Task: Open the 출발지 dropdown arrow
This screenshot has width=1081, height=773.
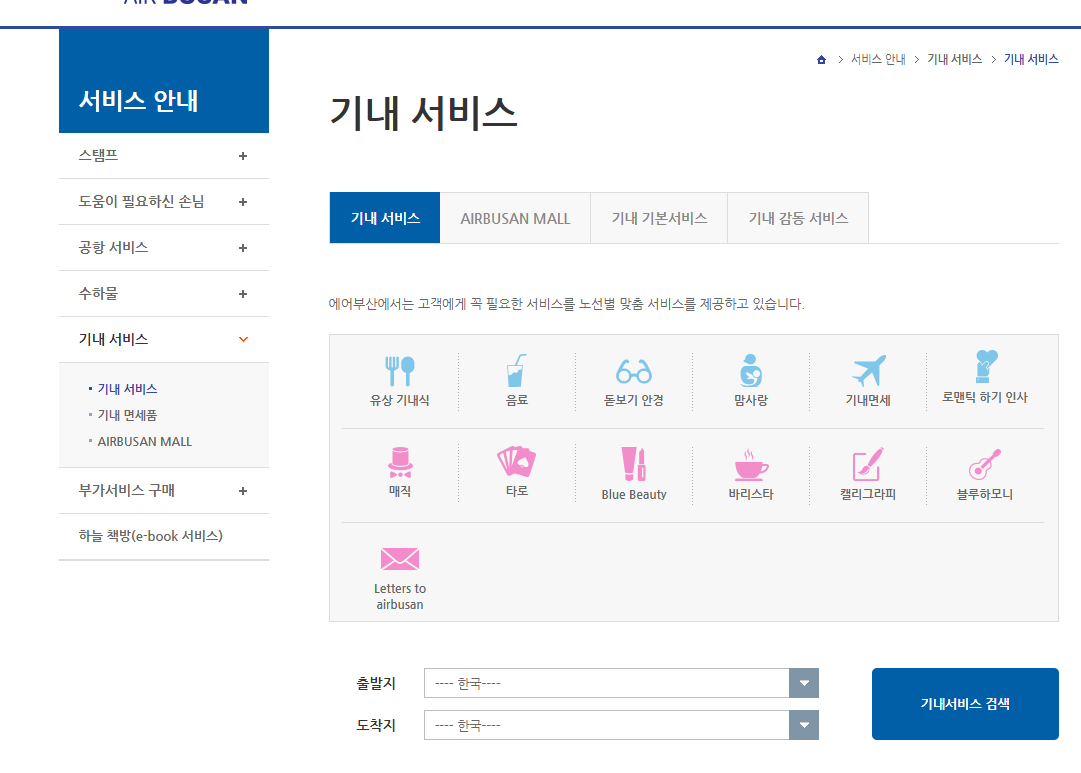Action: pyautogui.click(x=804, y=683)
